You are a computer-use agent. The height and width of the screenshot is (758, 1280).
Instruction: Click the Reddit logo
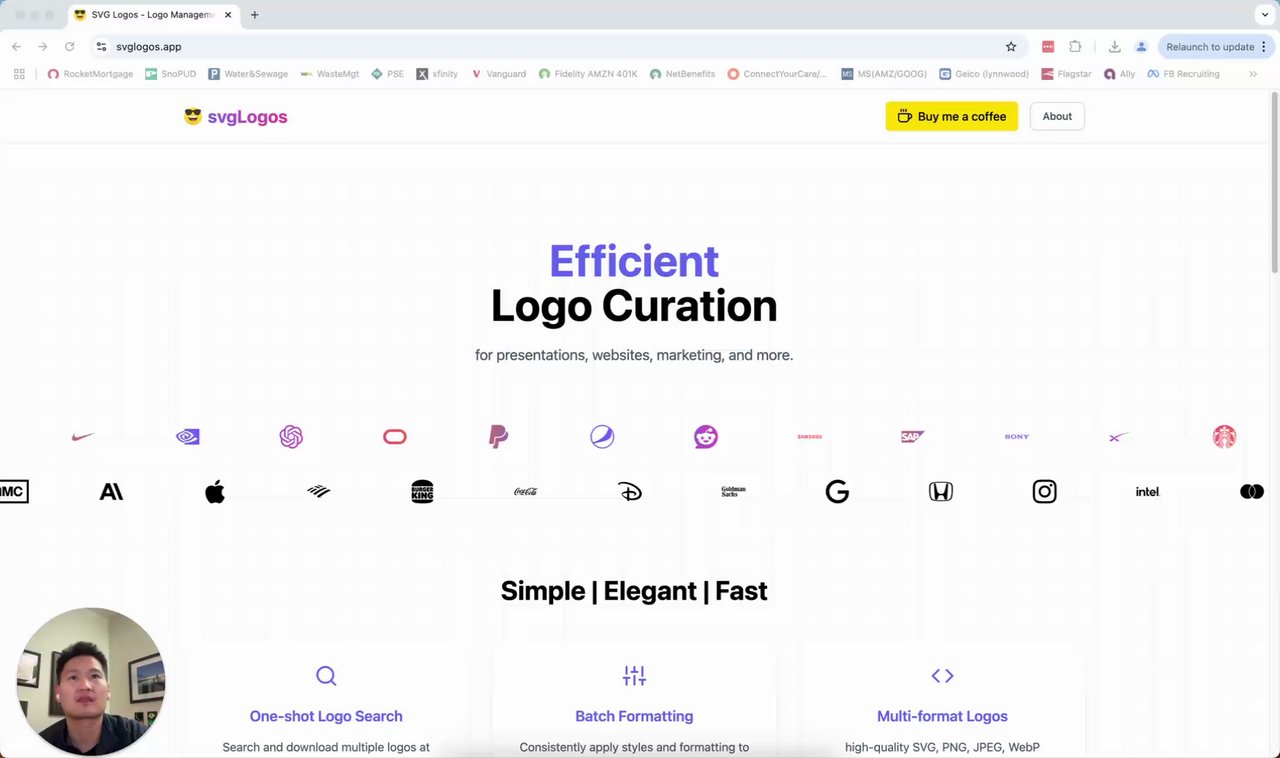pyautogui.click(x=706, y=437)
